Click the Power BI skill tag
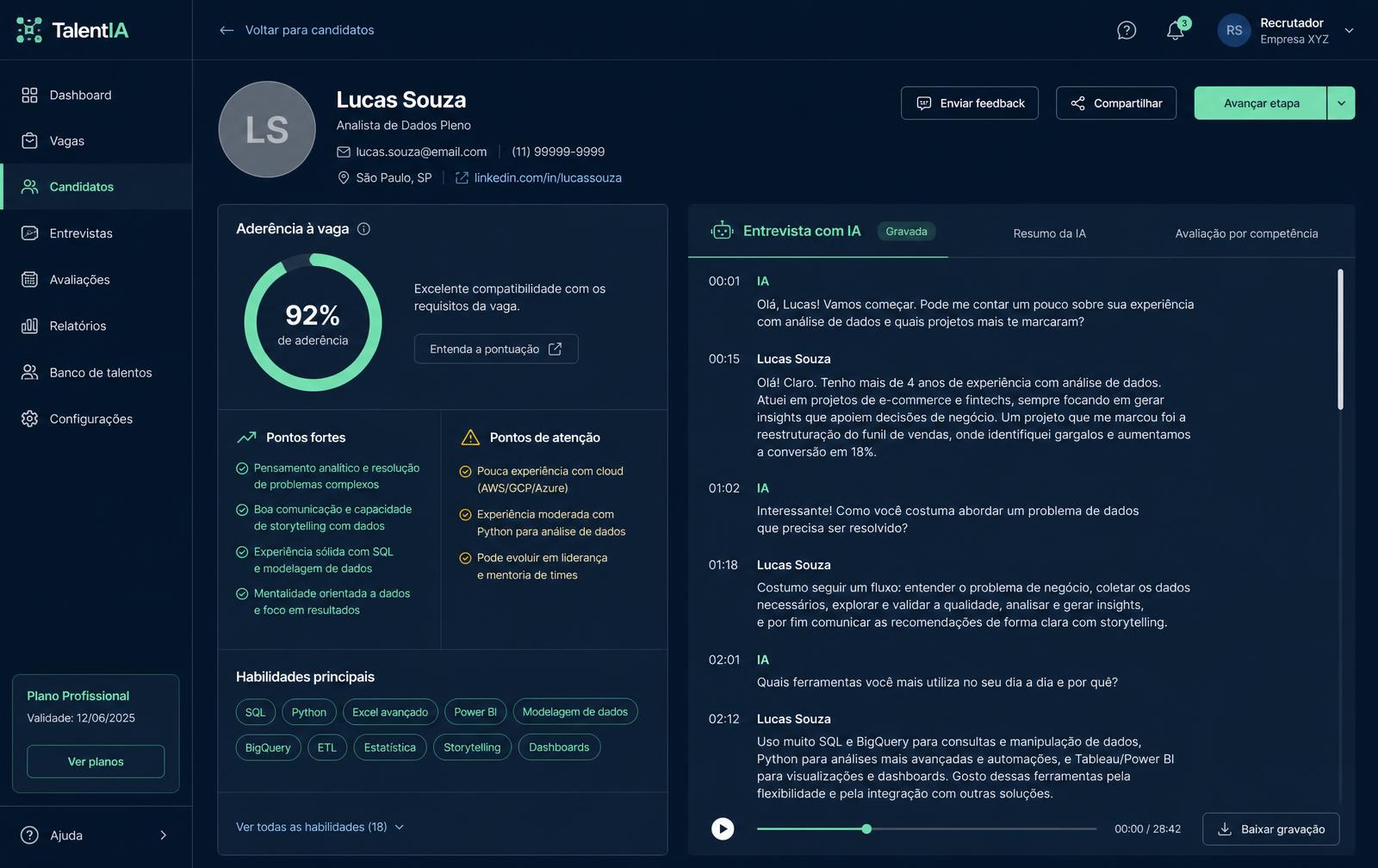 coord(475,712)
